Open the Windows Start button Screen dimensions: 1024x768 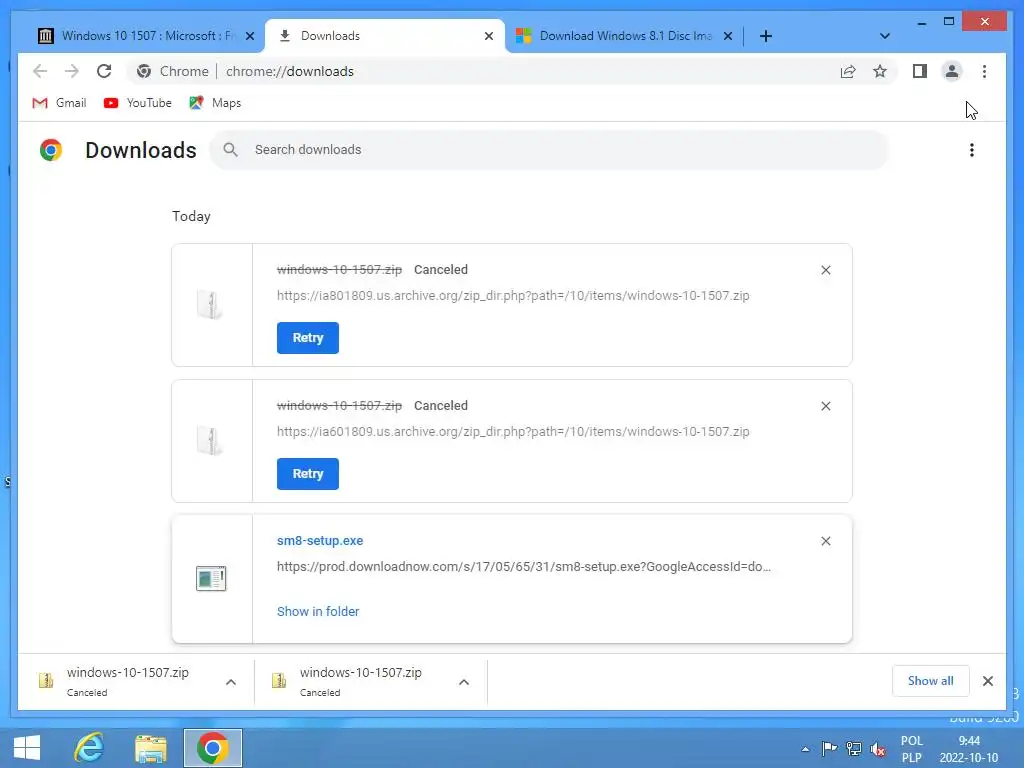click(x=27, y=748)
